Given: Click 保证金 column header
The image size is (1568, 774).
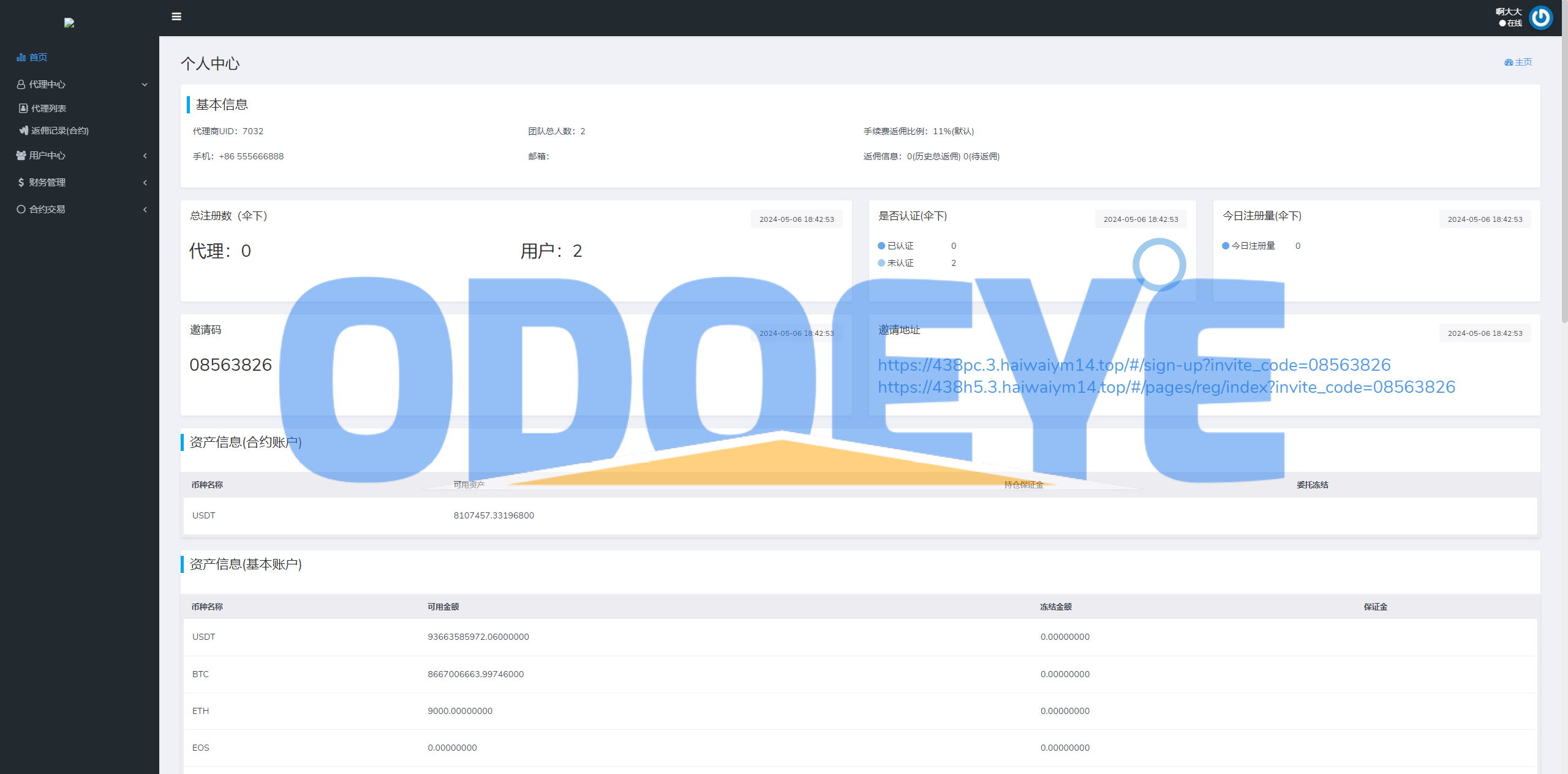Looking at the screenshot, I should (x=1376, y=607).
